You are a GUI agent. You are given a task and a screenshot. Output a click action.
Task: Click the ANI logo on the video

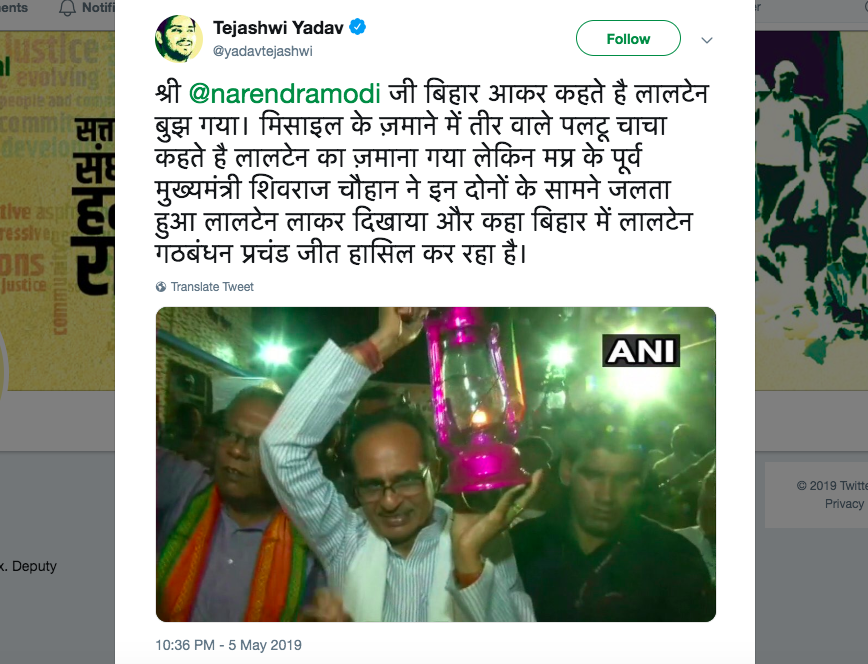641,351
